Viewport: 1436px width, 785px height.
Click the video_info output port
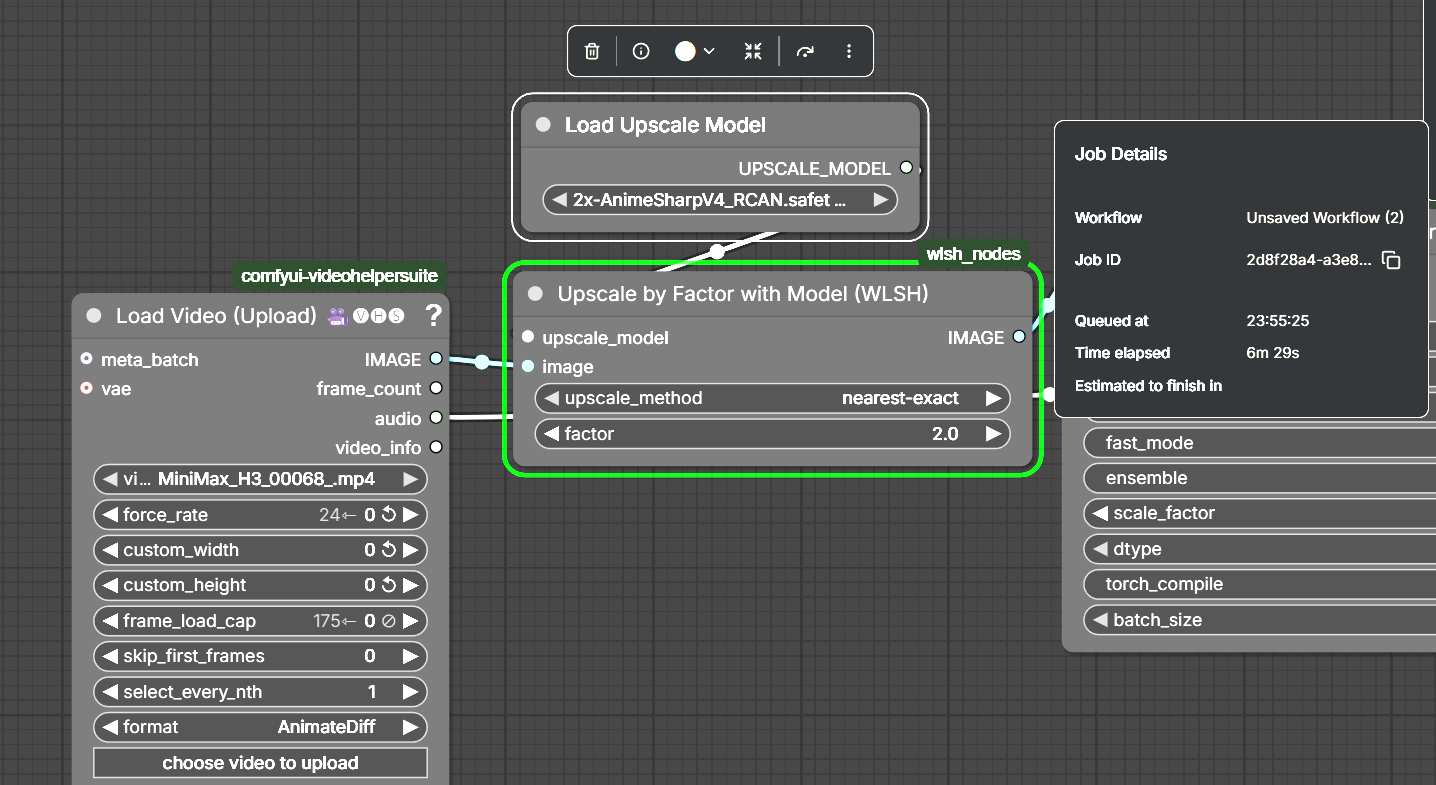(x=436, y=447)
